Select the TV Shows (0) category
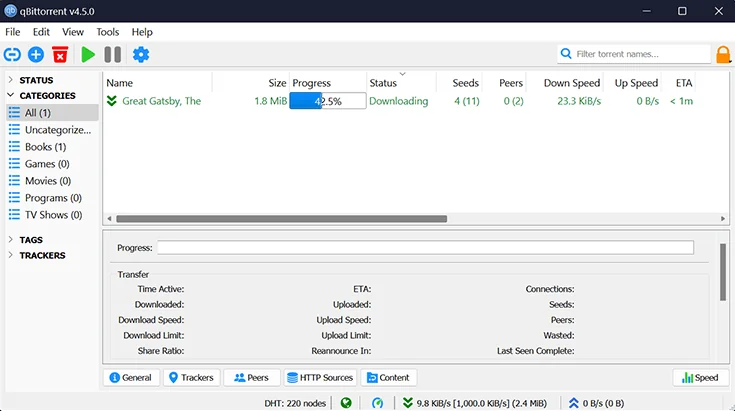This screenshot has width=735, height=411. click(x=52, y=215)
